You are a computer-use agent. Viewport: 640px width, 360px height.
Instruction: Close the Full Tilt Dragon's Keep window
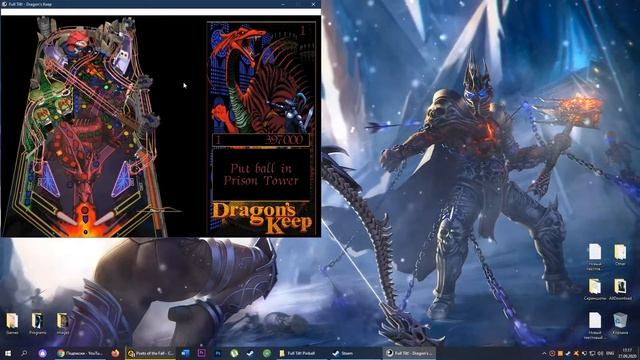313,4
